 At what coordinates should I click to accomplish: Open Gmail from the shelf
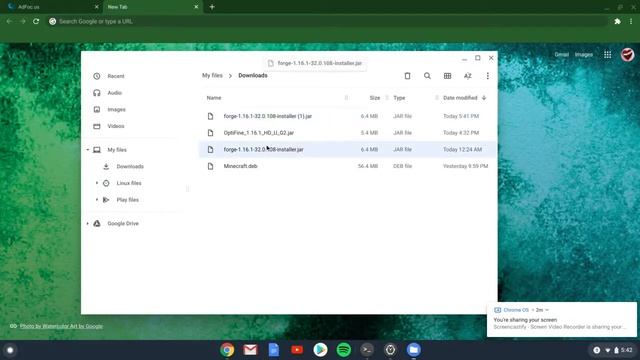tap(250, 350)
